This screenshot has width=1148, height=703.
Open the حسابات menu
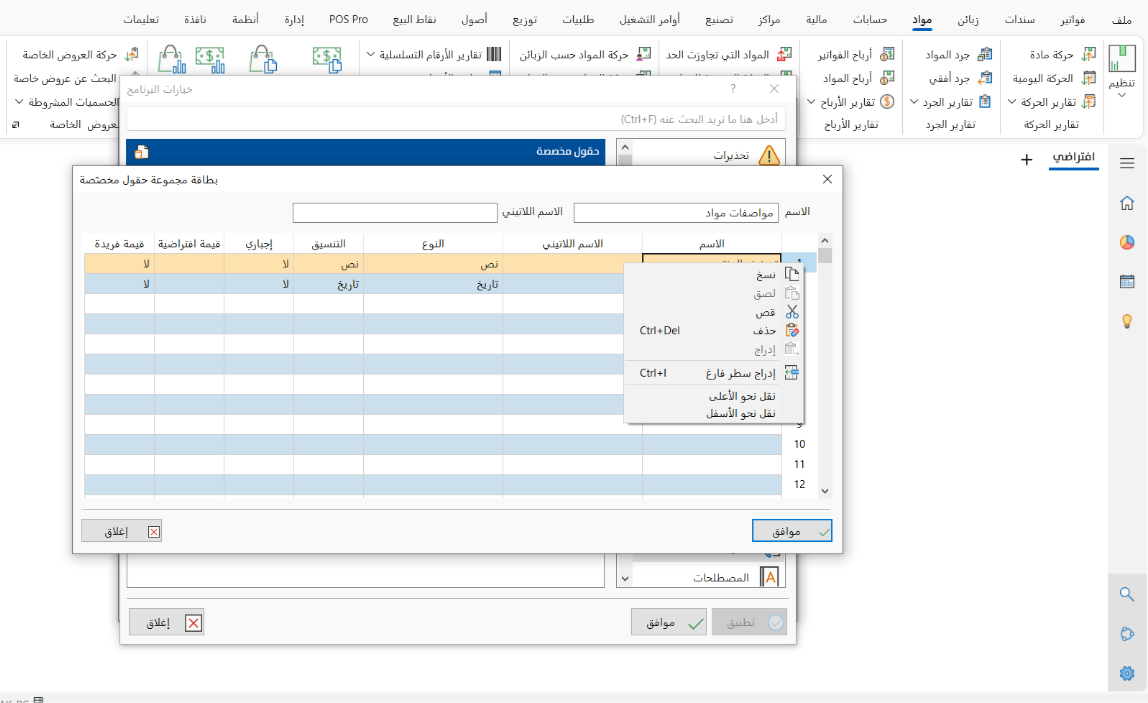(870, 20)
